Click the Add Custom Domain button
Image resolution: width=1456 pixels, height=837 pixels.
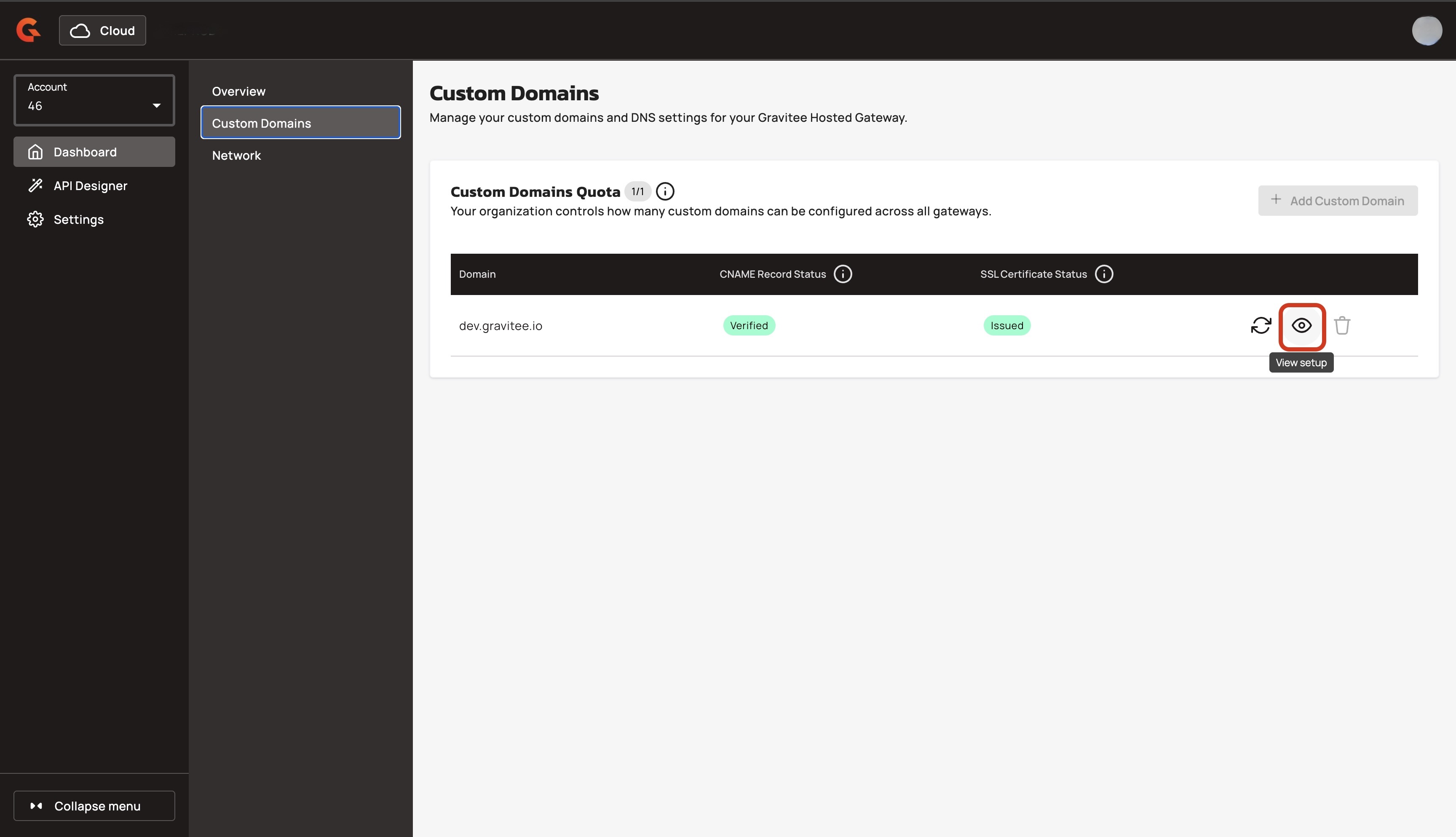coord(1337,201)
